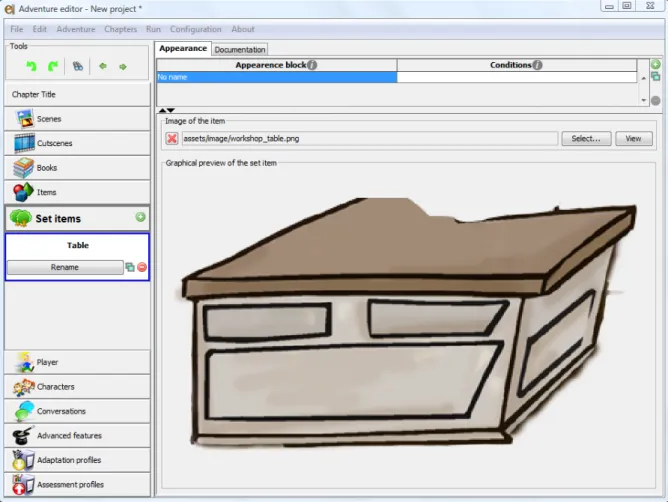The image size is (668, 502).
Task: Open the Chapter Title panel
Action: [77, 95]
